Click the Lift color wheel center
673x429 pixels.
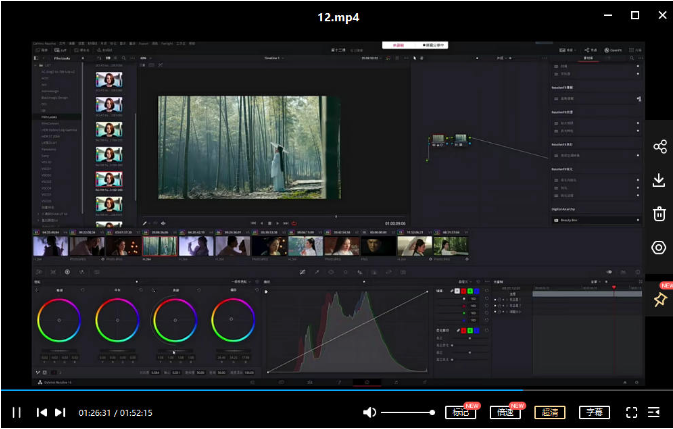(x=59, y=320)
